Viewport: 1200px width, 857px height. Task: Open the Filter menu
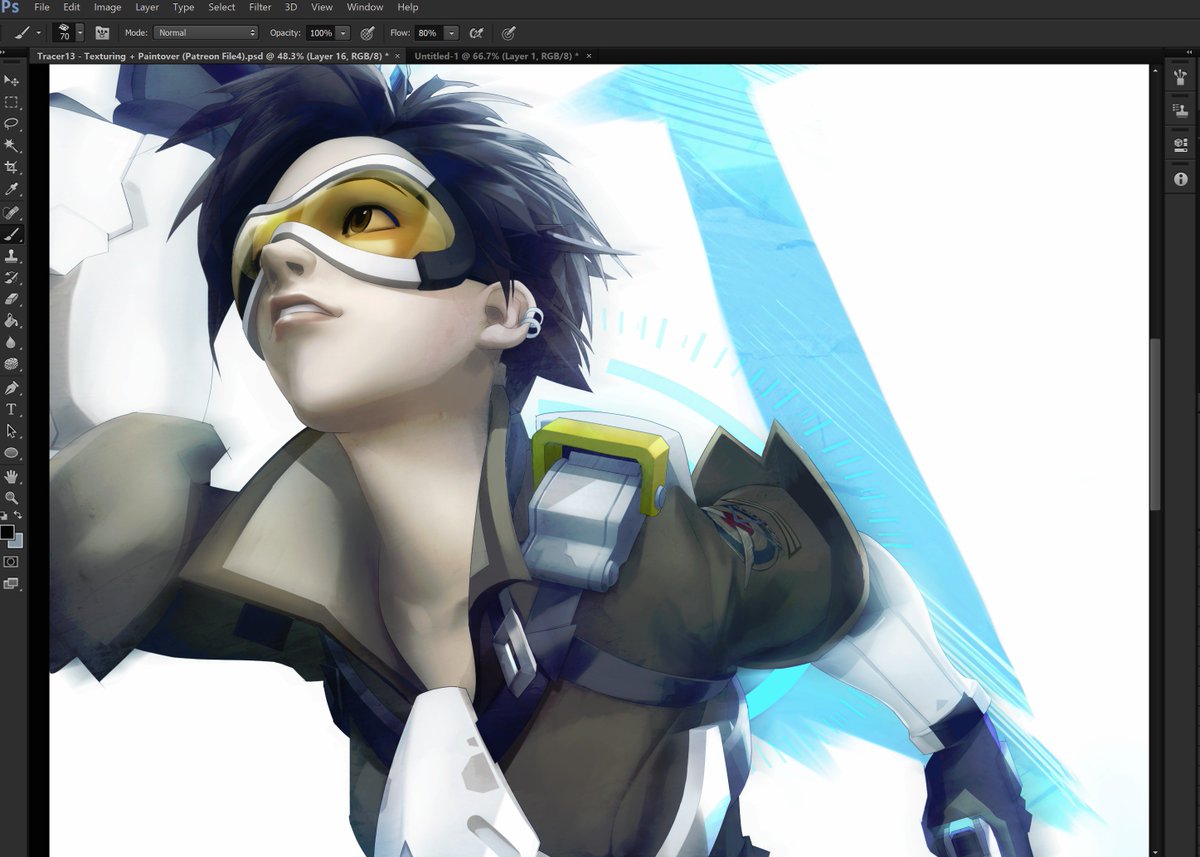pos(260,7)
